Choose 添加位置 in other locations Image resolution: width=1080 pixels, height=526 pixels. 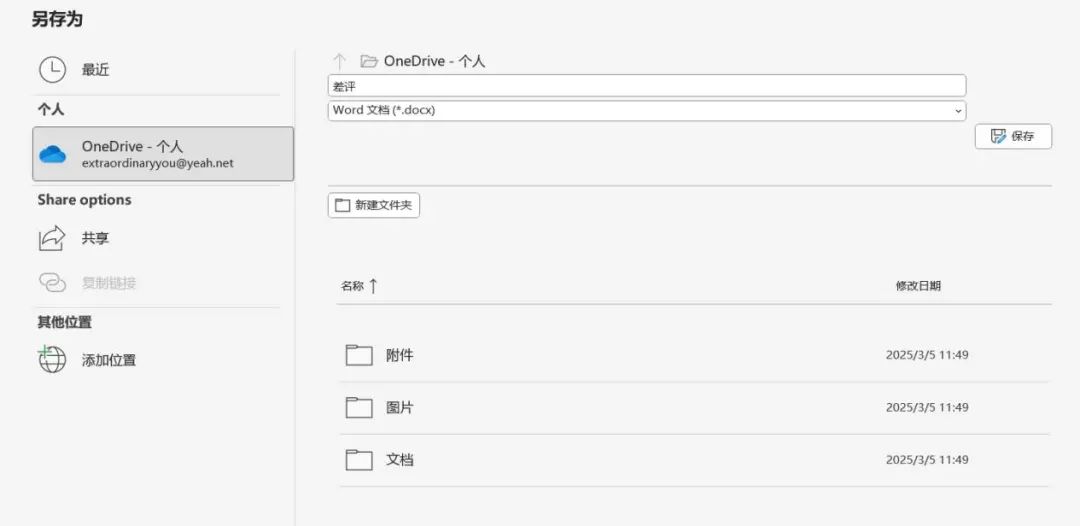tap(109, 360)
